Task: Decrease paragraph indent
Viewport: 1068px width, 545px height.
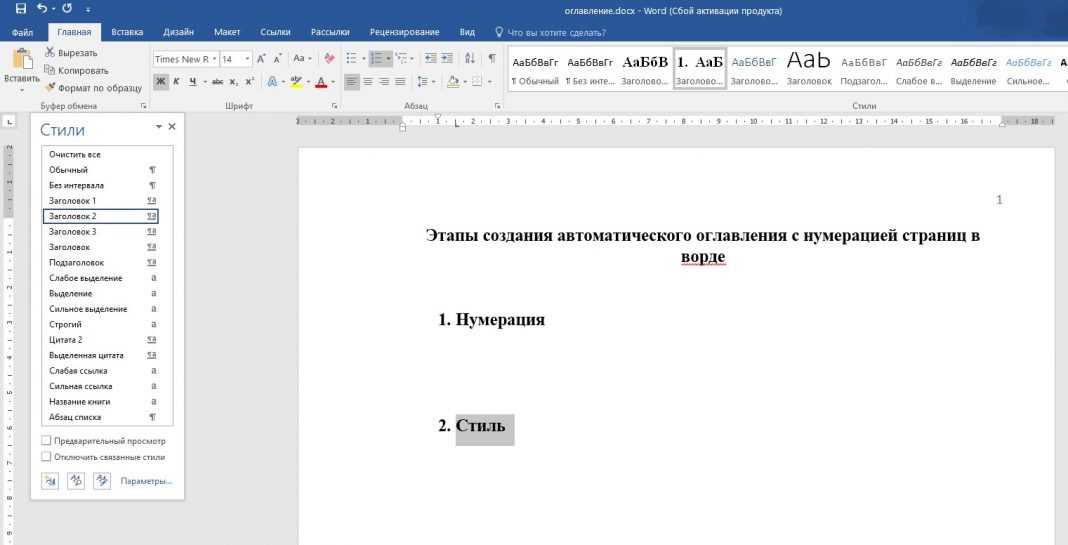Action: [430, 59]
